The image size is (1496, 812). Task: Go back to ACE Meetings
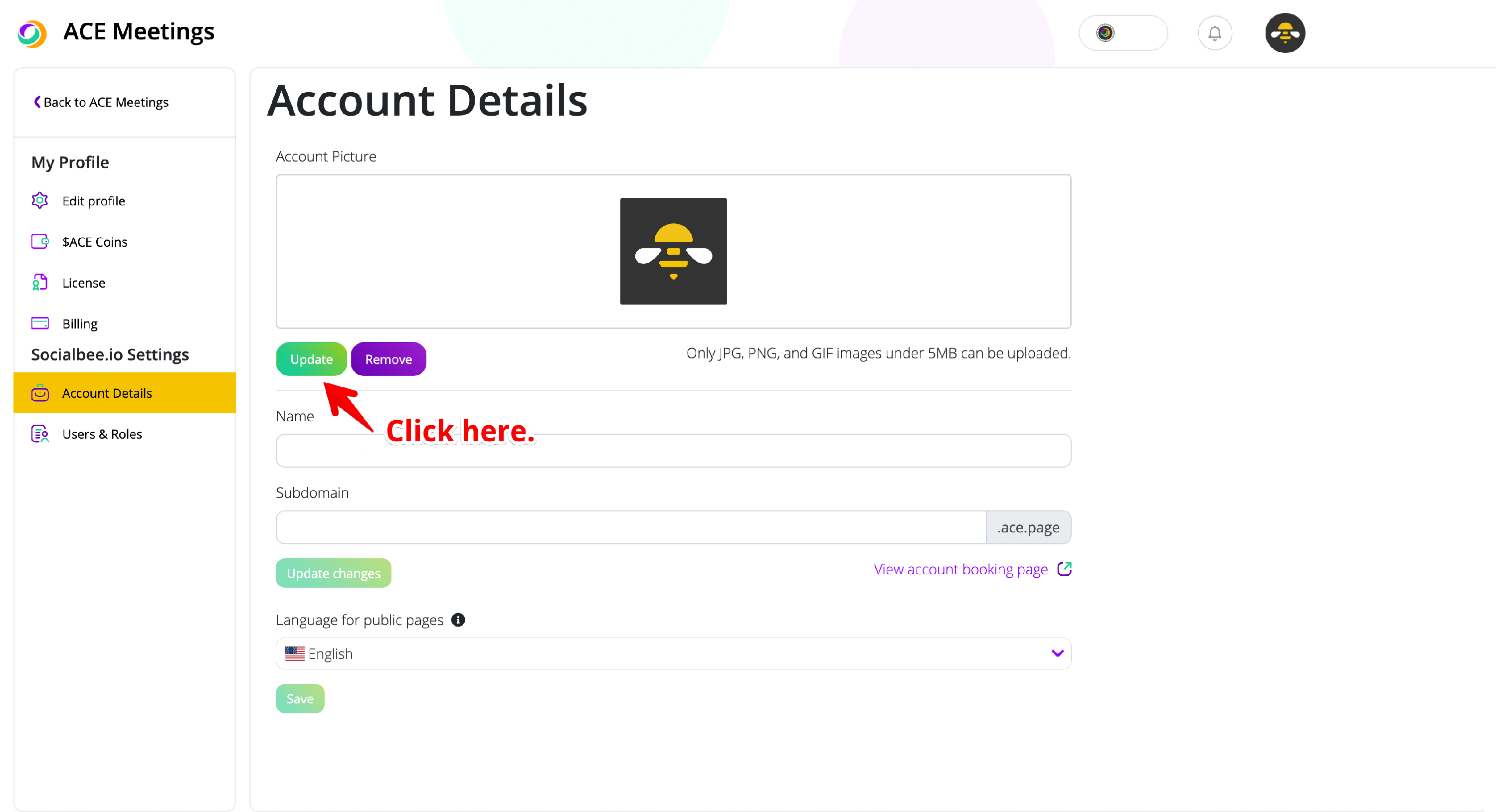[101, 102]
